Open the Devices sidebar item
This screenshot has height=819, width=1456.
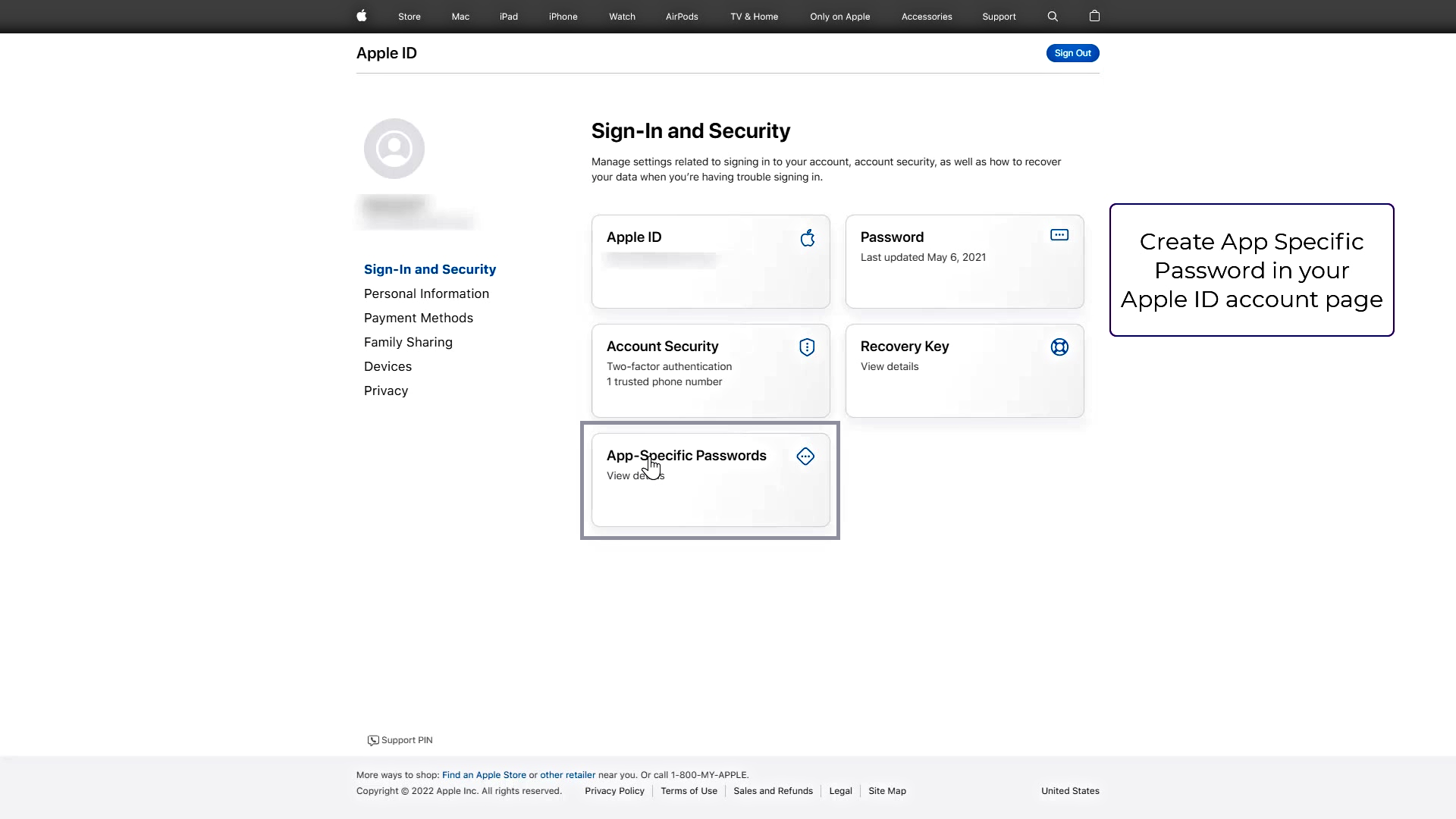point(388,366)
